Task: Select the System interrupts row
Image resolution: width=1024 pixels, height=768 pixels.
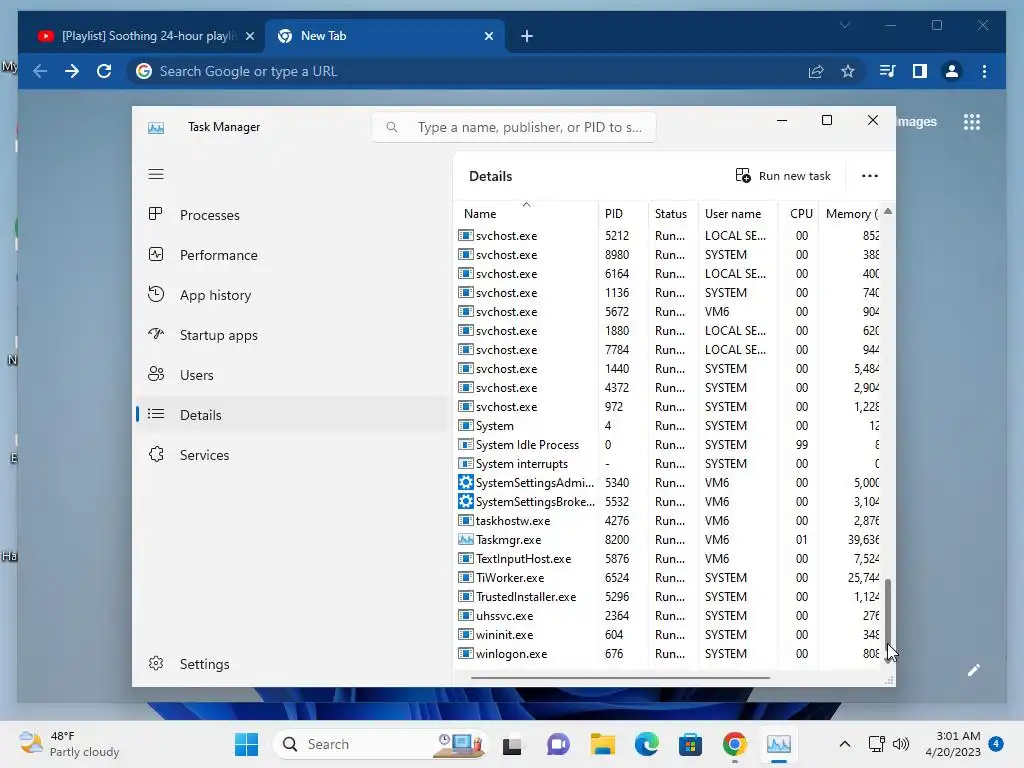Action: (x=668, y=464)
